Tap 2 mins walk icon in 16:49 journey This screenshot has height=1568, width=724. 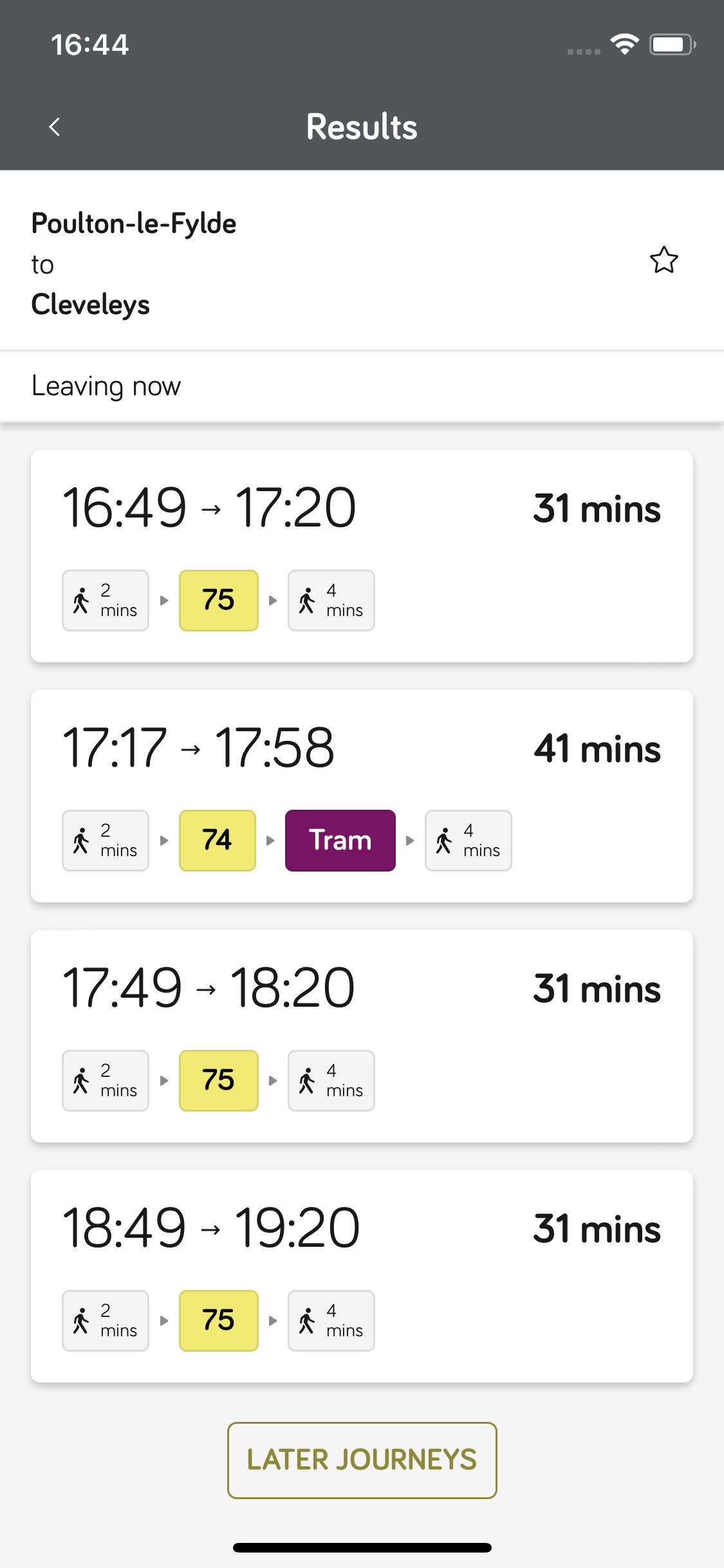coord(106,601)
